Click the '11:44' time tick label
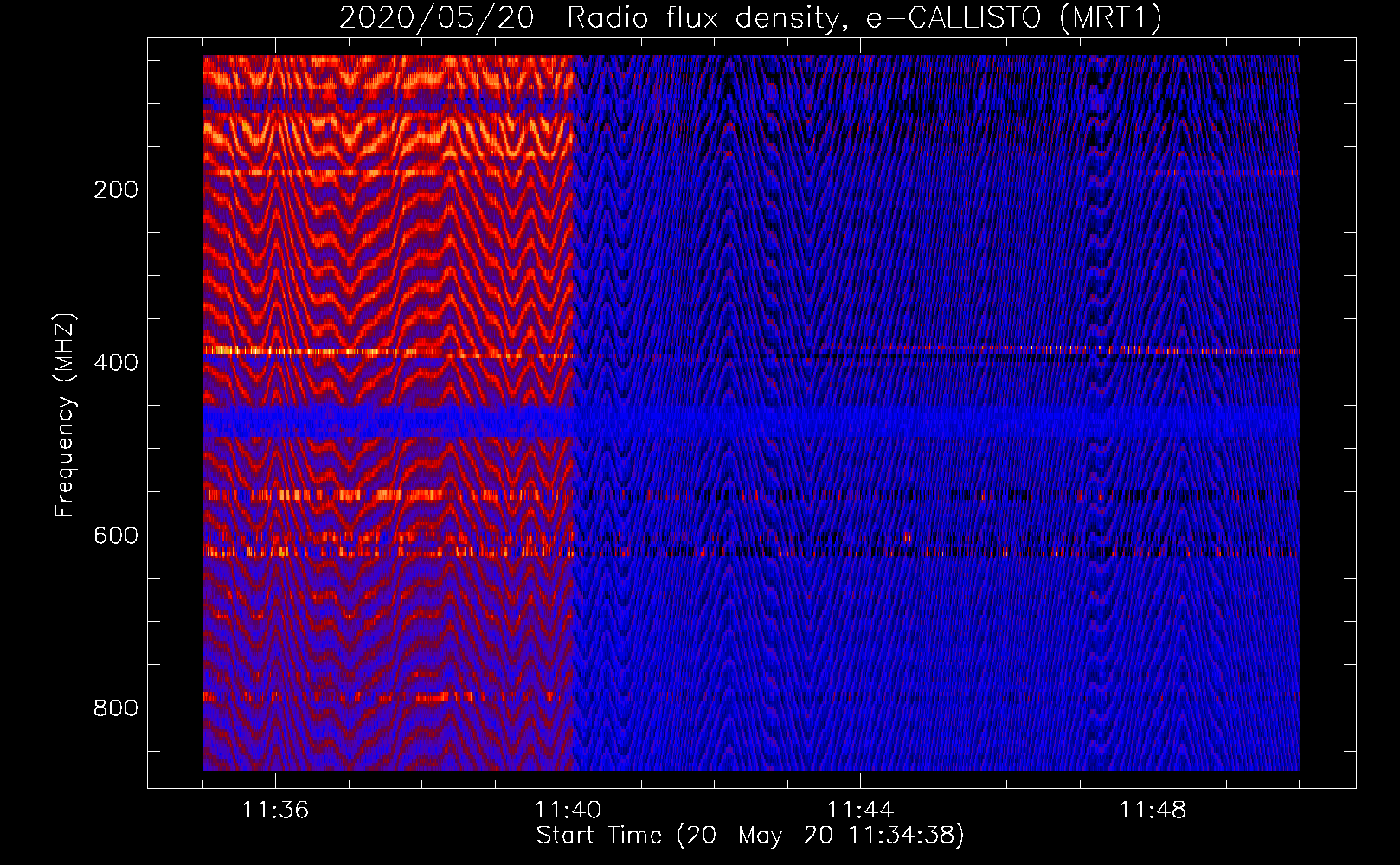The height and width of the screenshot is (865, 1400). tap(860, 810)
